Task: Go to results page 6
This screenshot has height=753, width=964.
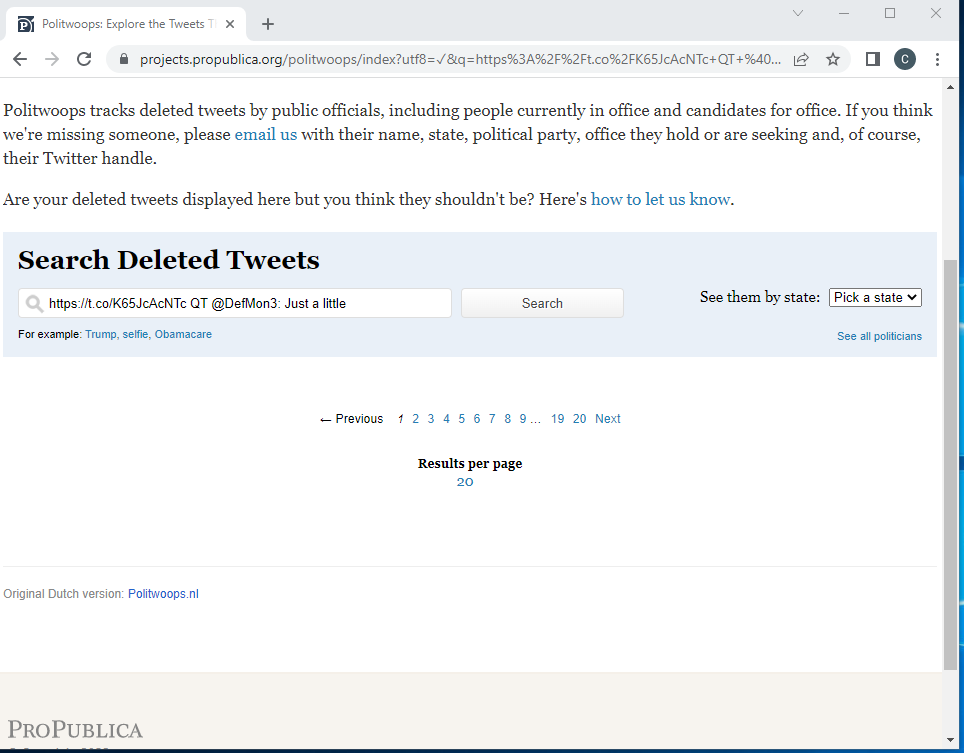Action: pos(476,419)
